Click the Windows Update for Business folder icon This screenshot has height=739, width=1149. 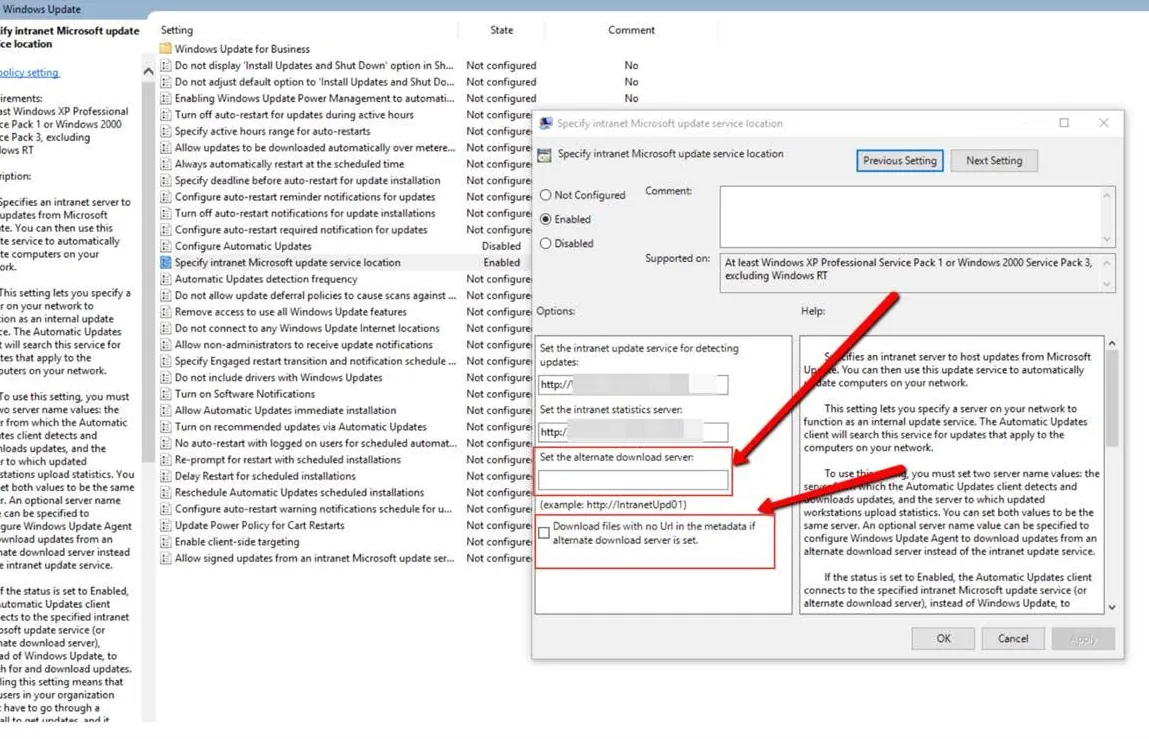pyautogui.click(x=165, y=49)
